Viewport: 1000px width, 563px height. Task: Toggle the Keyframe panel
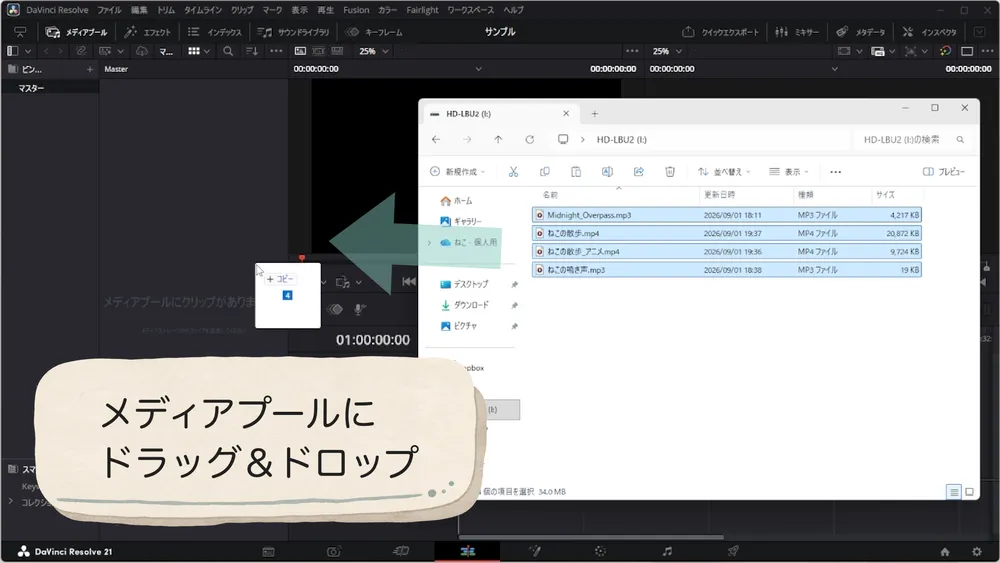click(374, 32)
